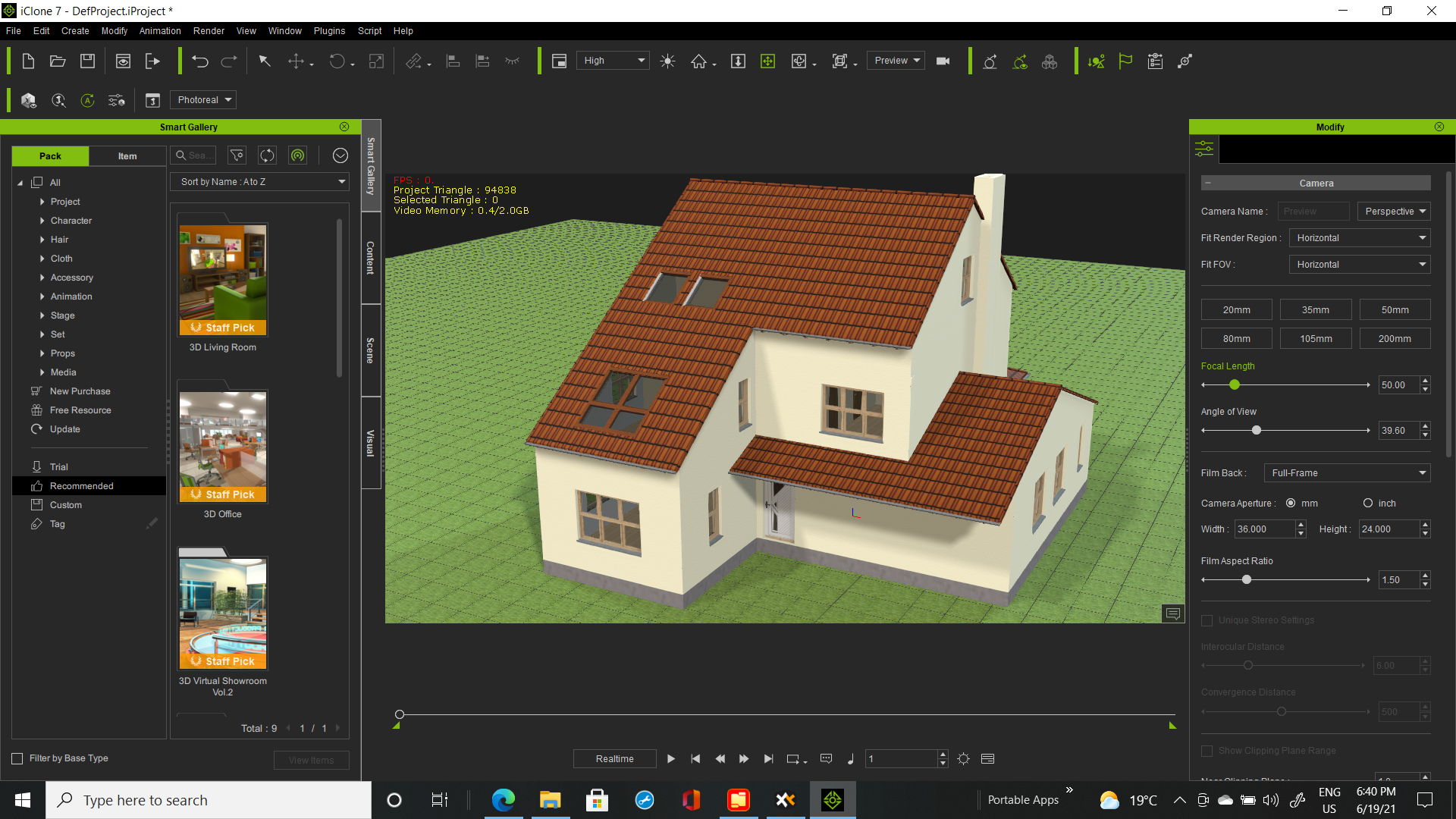Open the Smart Gallery filter icon
Viewport: 1456px width, 819px height.
coord(237,155)
